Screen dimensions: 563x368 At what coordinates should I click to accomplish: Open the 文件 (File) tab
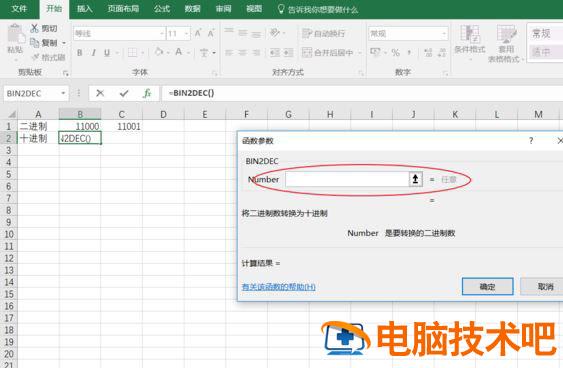coord(19,9)
